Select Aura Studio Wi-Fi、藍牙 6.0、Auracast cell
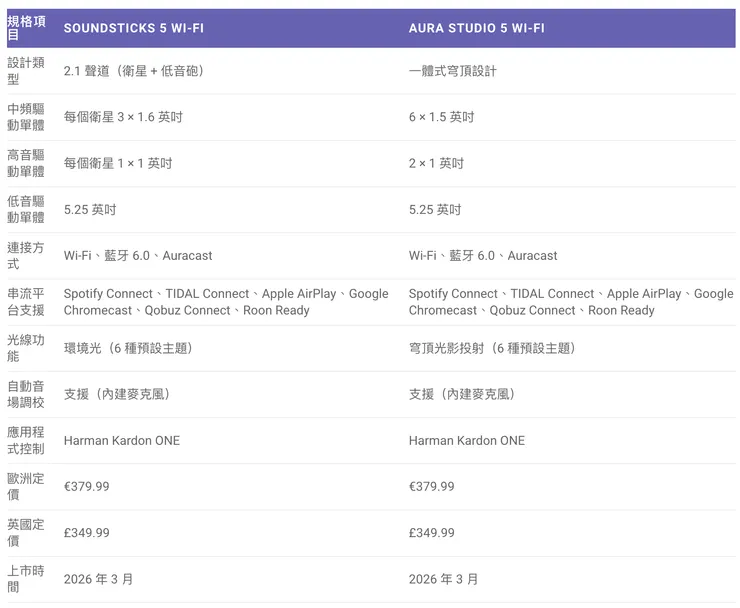Image resolution: width=740 pixels, height=608 pixels. point(483,255)
